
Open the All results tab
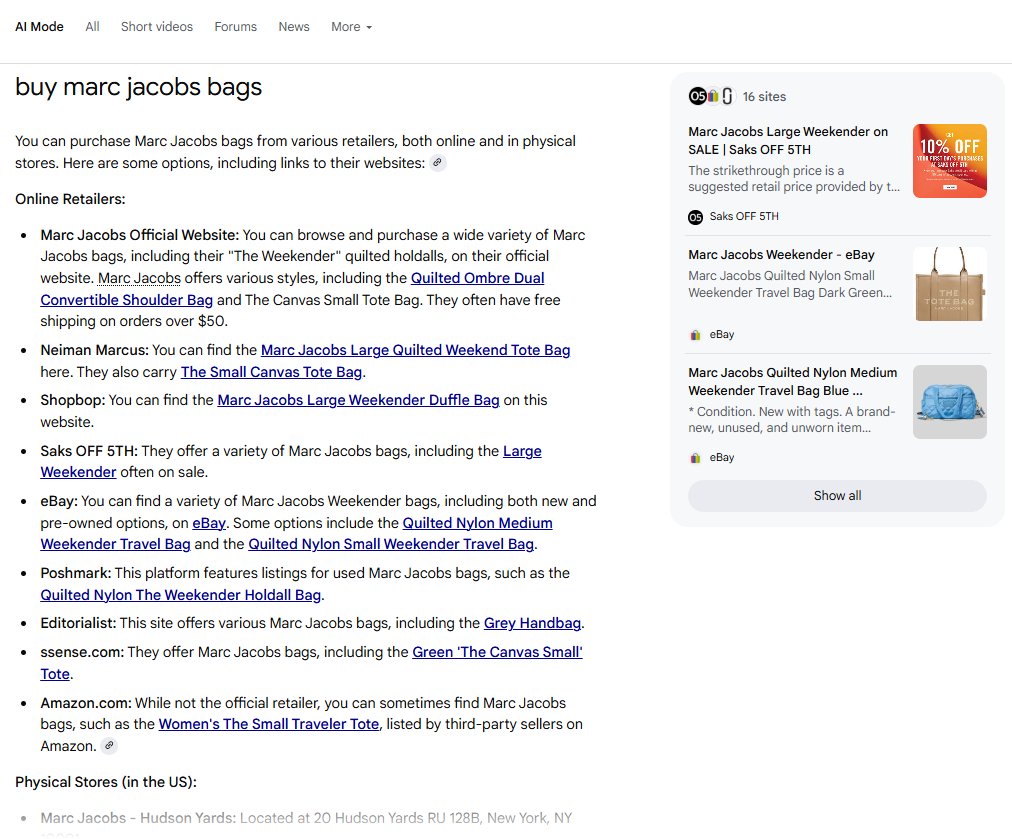tap(92, 26)
